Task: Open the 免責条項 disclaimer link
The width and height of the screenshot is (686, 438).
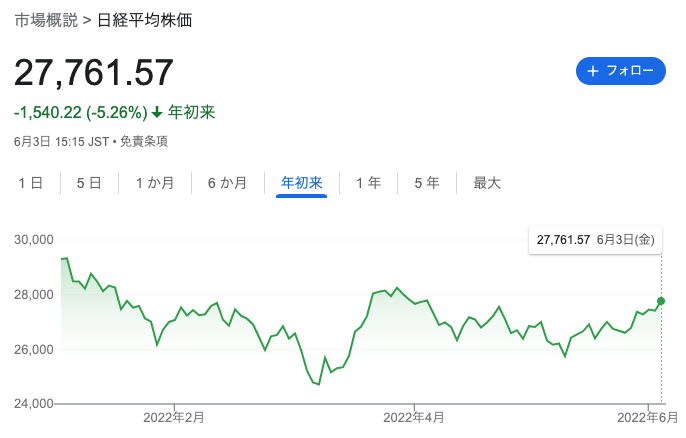Action: click(x=144, y=141)
